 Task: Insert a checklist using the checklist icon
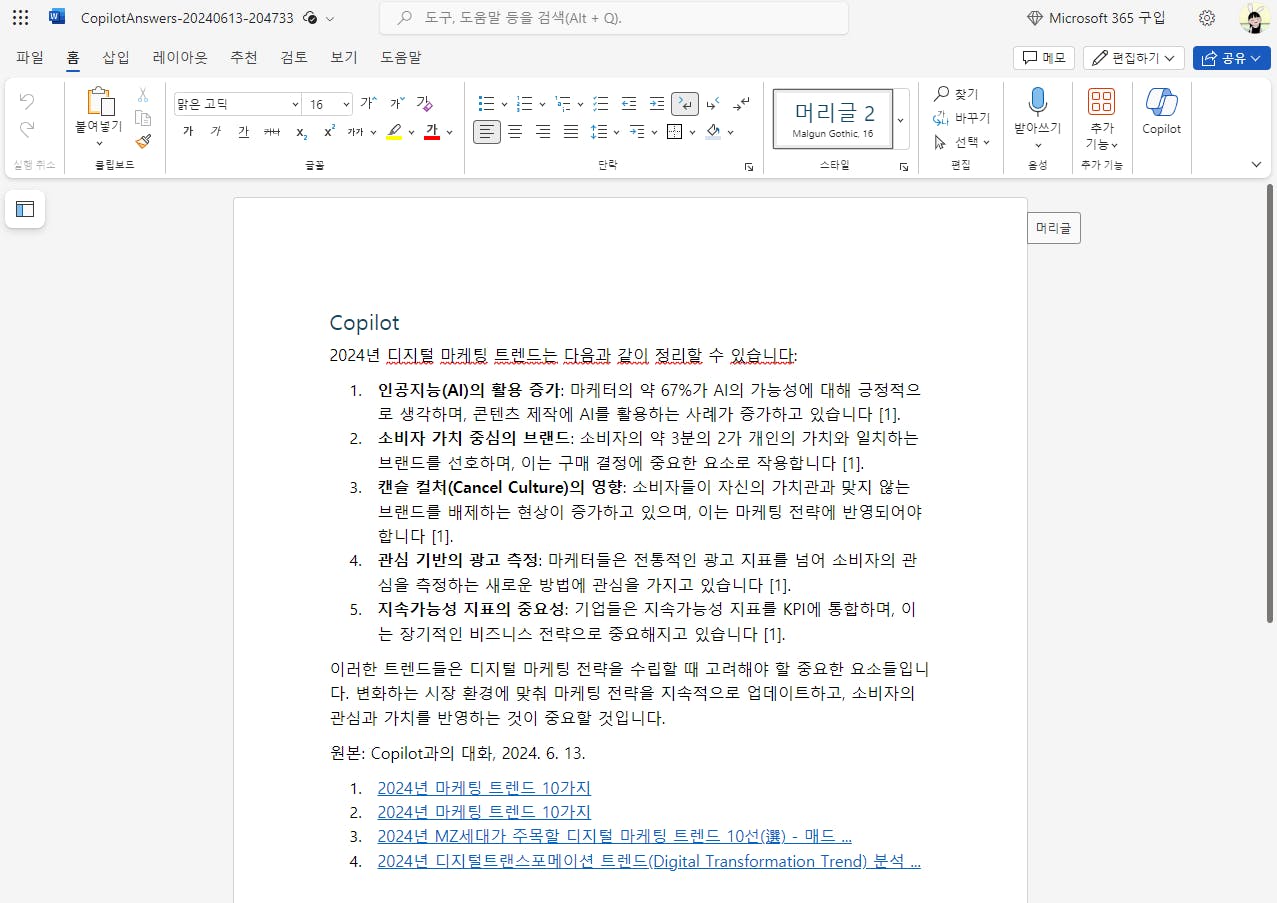coord(600,104)
